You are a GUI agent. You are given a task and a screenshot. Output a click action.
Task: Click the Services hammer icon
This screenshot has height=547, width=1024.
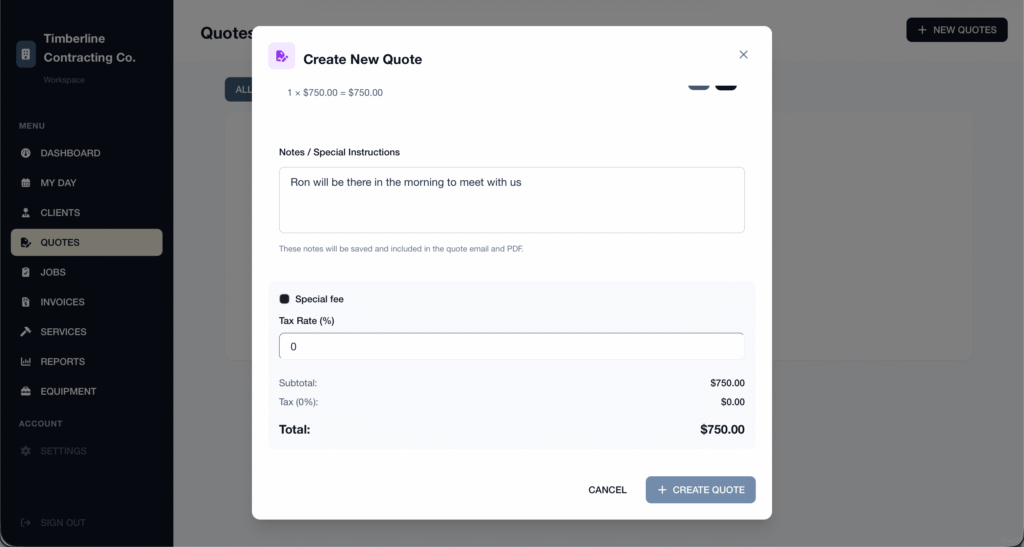coord(25,332)
